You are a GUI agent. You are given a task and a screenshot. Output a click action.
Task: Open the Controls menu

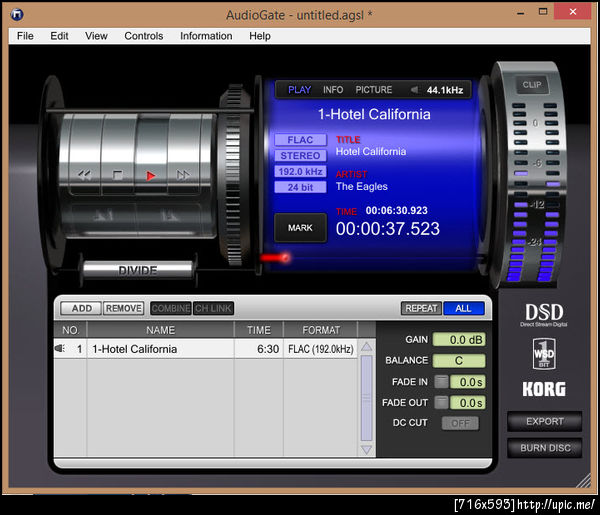(x=143, y=36)
